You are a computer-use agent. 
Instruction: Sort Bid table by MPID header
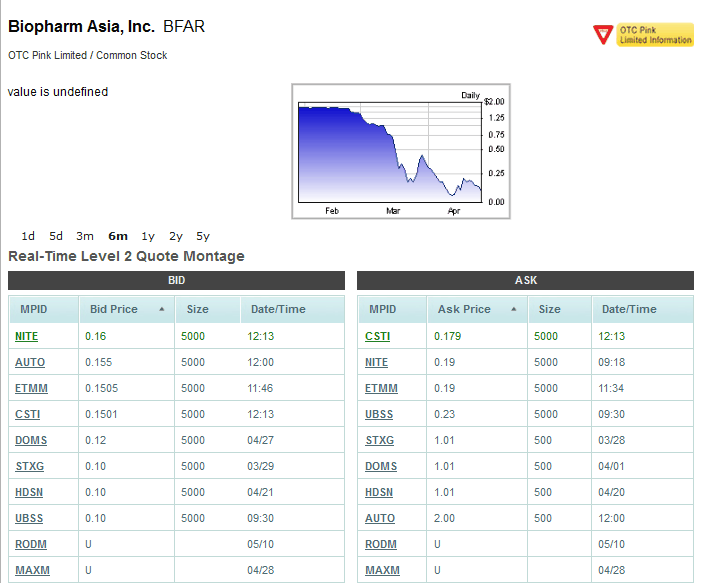(32, 310)
